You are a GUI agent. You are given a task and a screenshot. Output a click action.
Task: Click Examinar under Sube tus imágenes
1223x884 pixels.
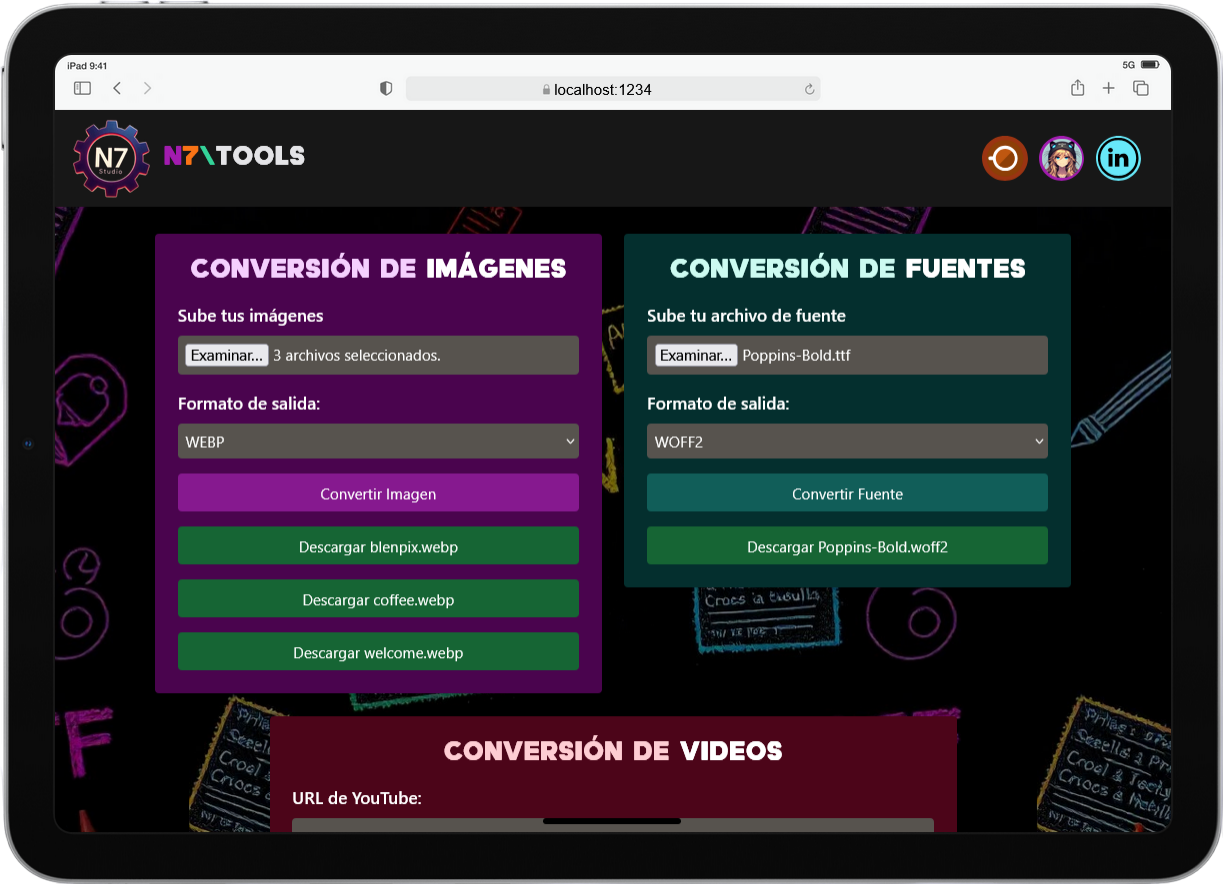click(226, 355)
